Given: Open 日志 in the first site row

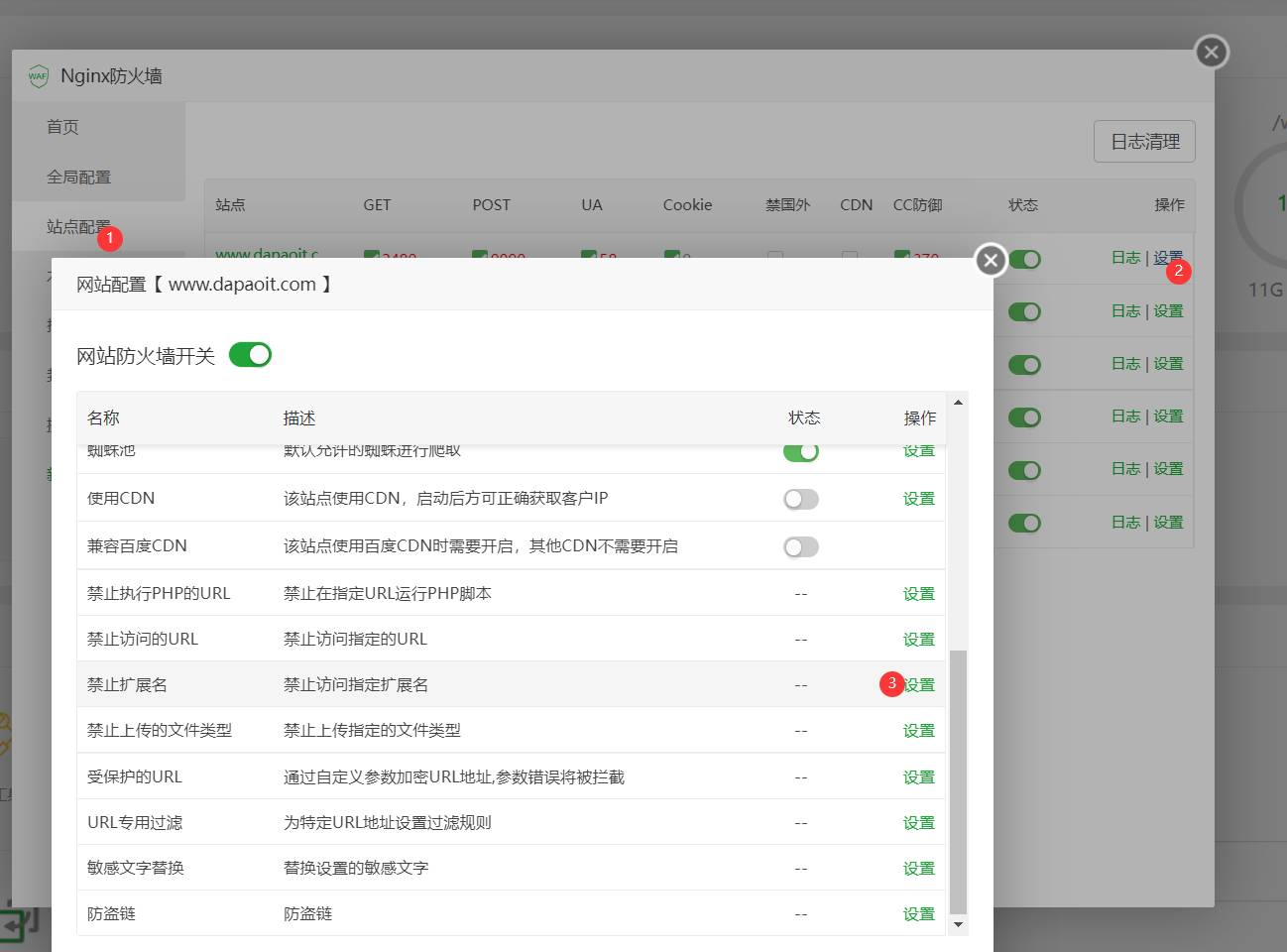Looking at the screenshot, I should tap(1125, 258).
